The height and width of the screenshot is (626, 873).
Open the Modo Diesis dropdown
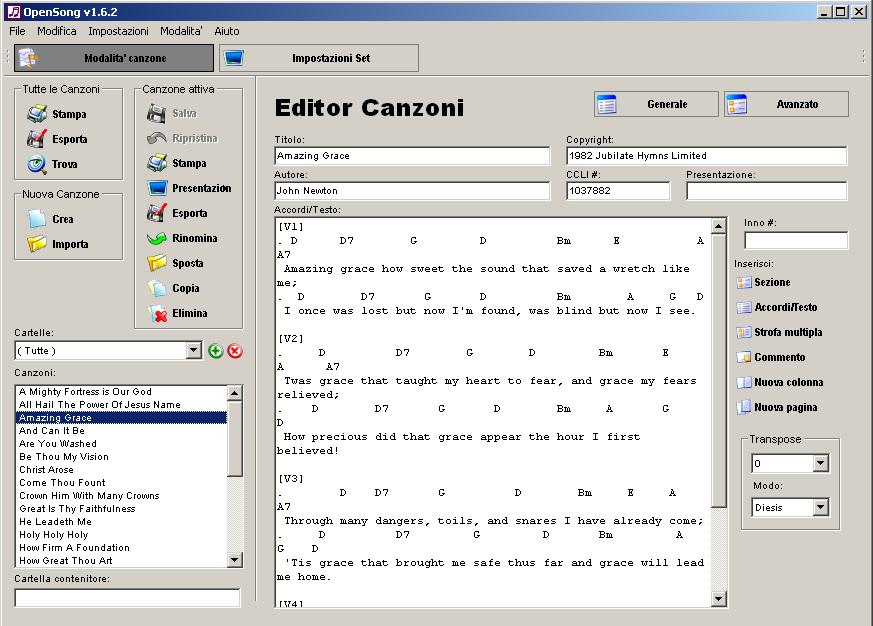pos(820,508)
